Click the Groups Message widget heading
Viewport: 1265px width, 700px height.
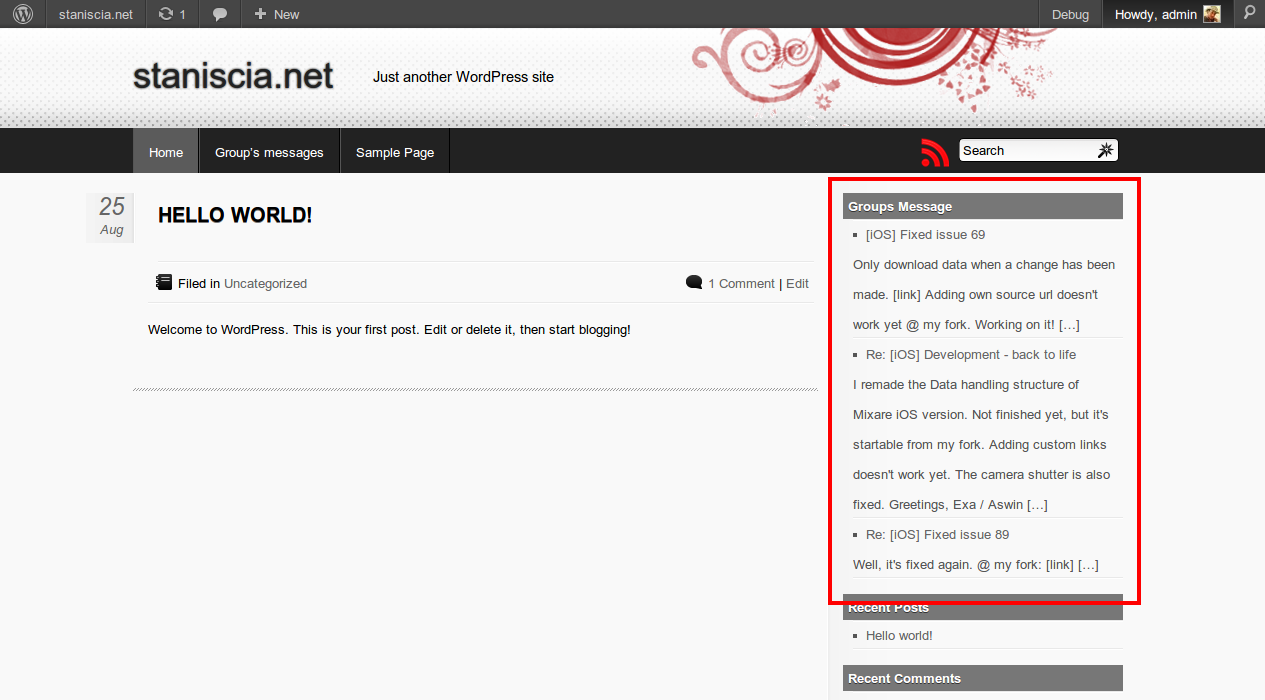pos(983,206)
